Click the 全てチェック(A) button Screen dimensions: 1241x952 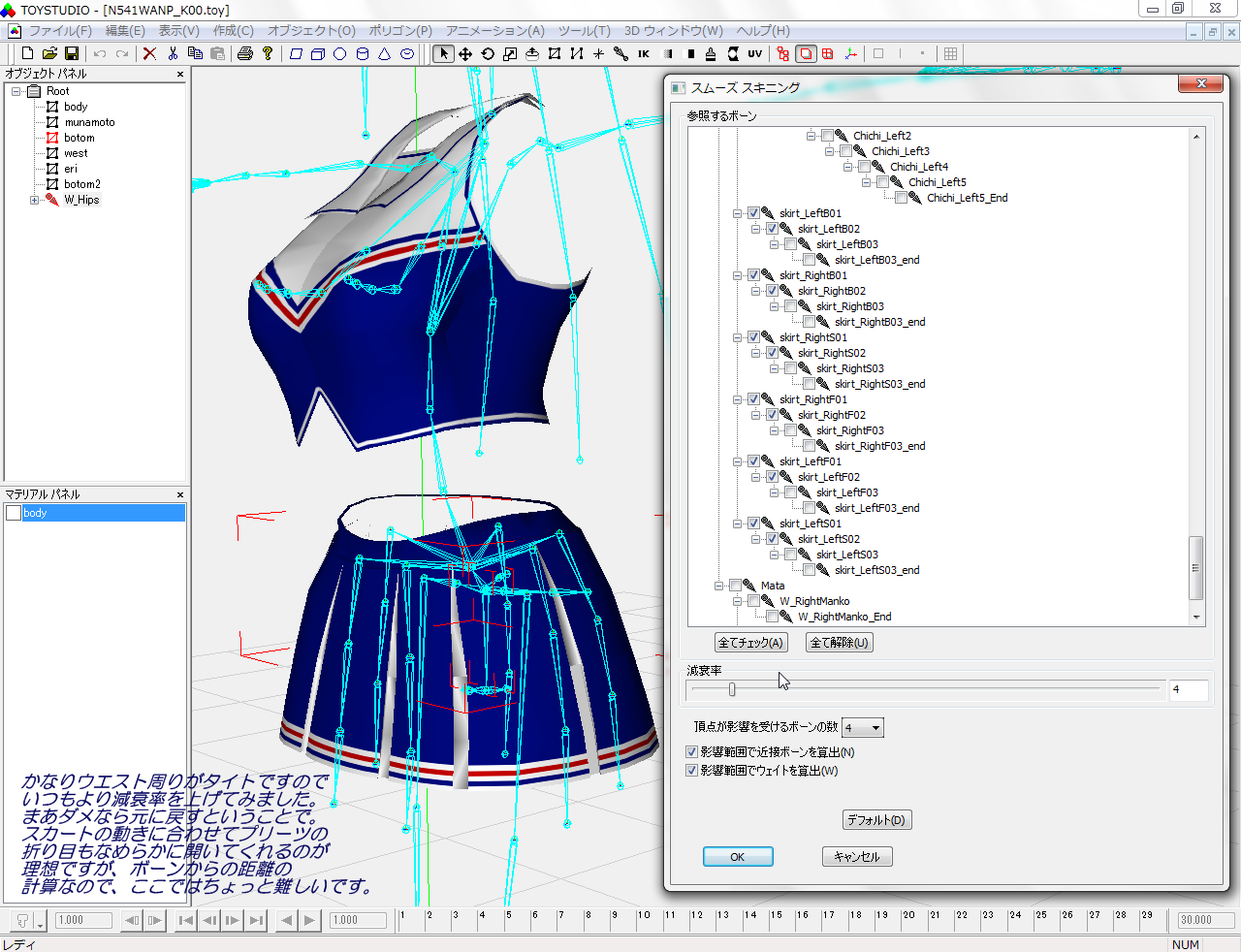(750, 643)
